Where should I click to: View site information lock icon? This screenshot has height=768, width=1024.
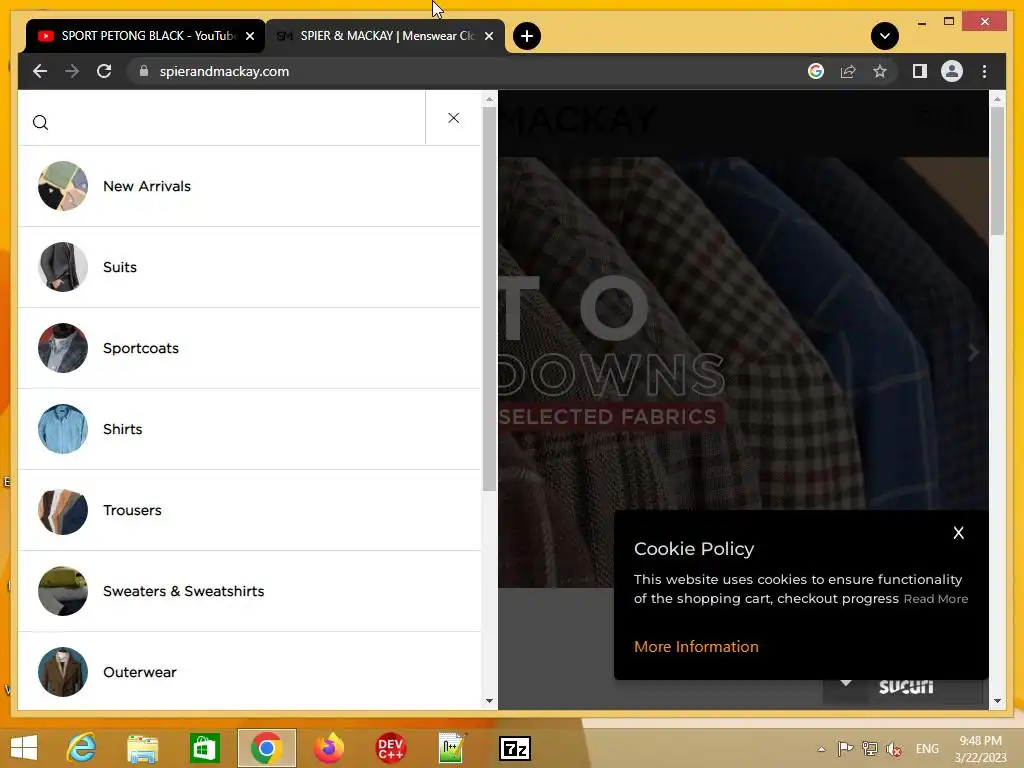point(144,71)
